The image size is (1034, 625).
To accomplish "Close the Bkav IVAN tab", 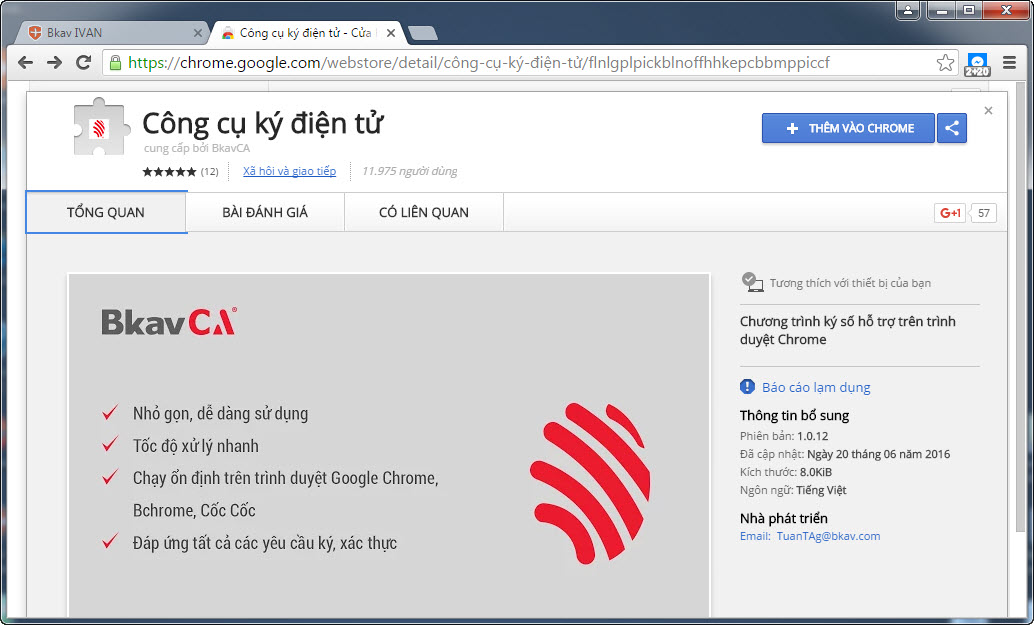I will (x=197, y=32).
